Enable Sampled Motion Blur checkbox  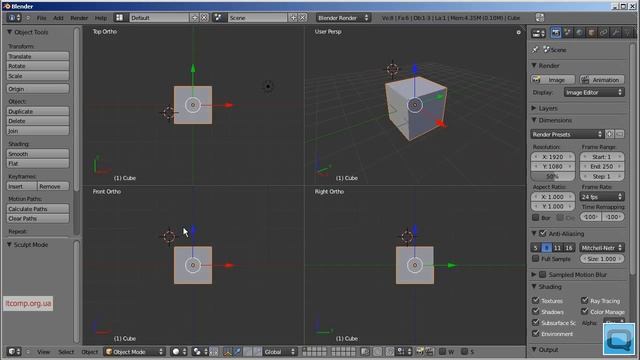coord(542,274)
